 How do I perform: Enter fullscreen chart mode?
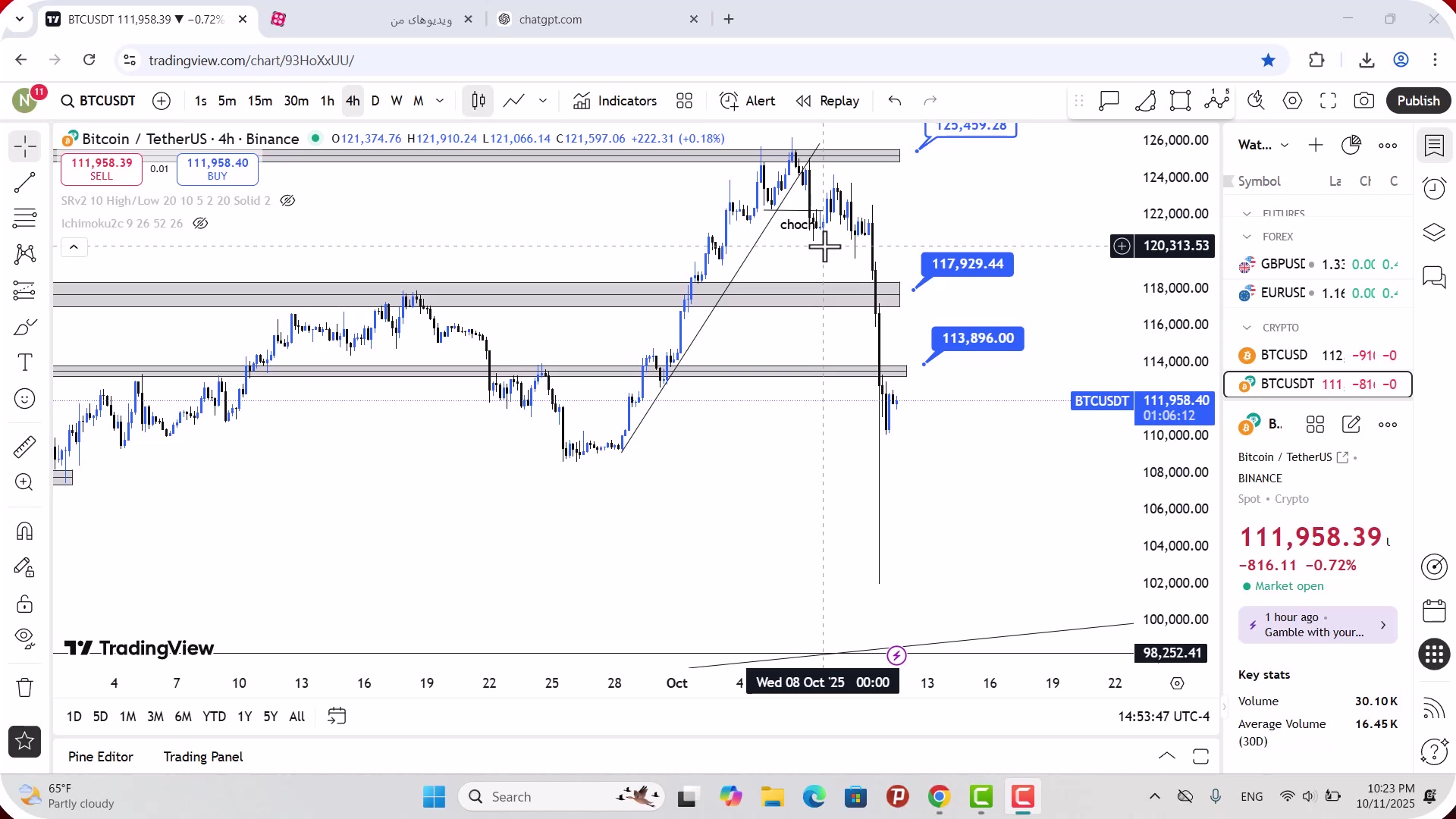click(x=1328, y=101)
